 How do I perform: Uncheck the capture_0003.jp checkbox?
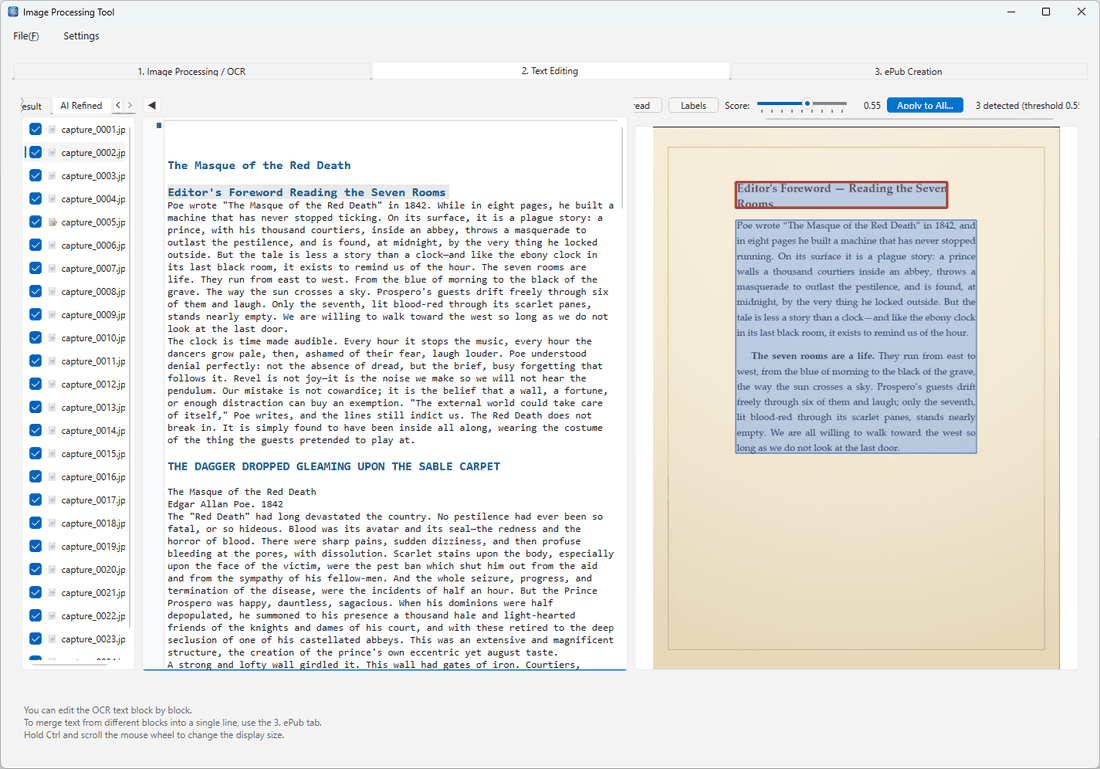35,175
